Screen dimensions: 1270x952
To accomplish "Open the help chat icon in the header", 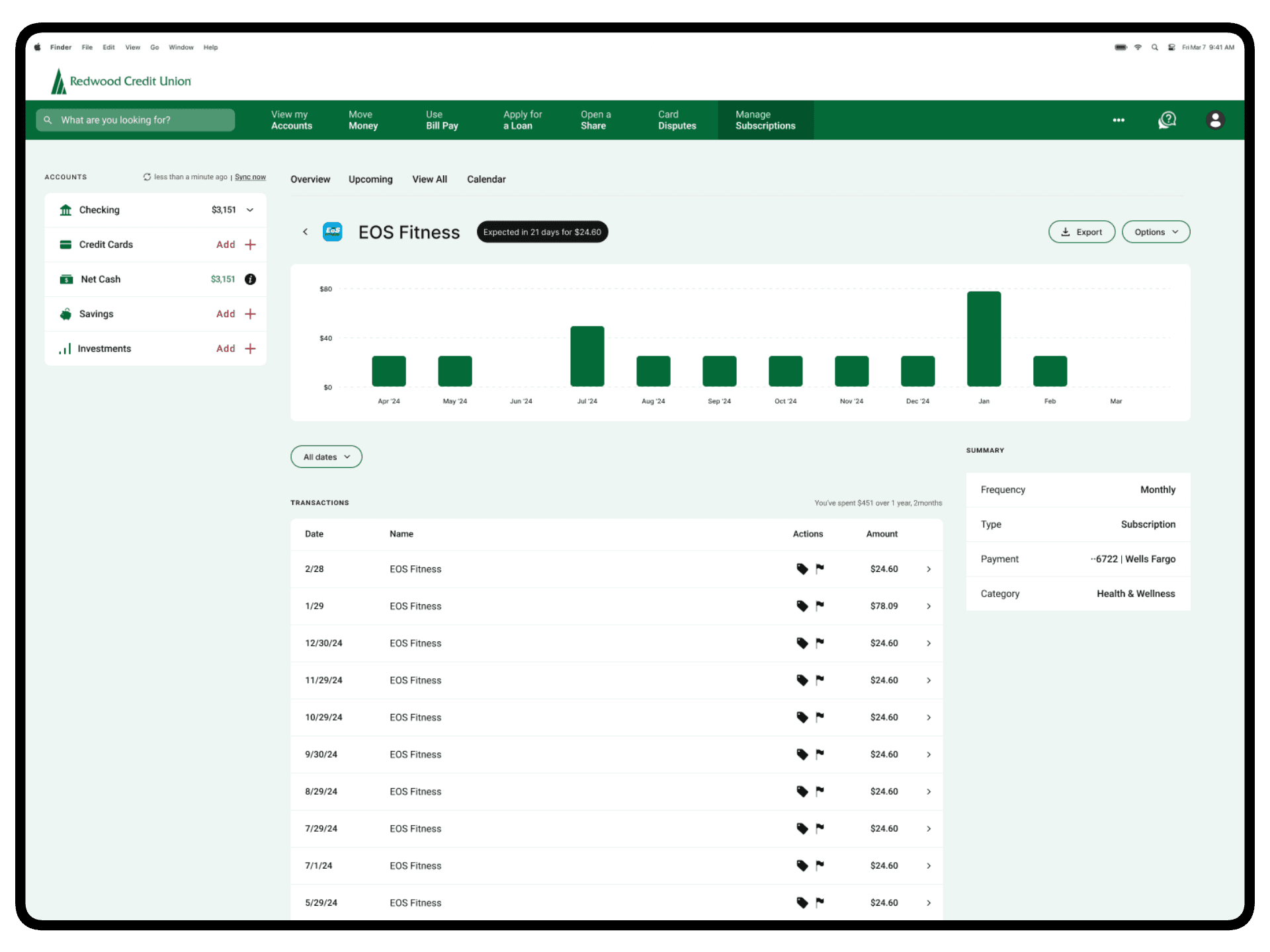I will click(1167, 120).
